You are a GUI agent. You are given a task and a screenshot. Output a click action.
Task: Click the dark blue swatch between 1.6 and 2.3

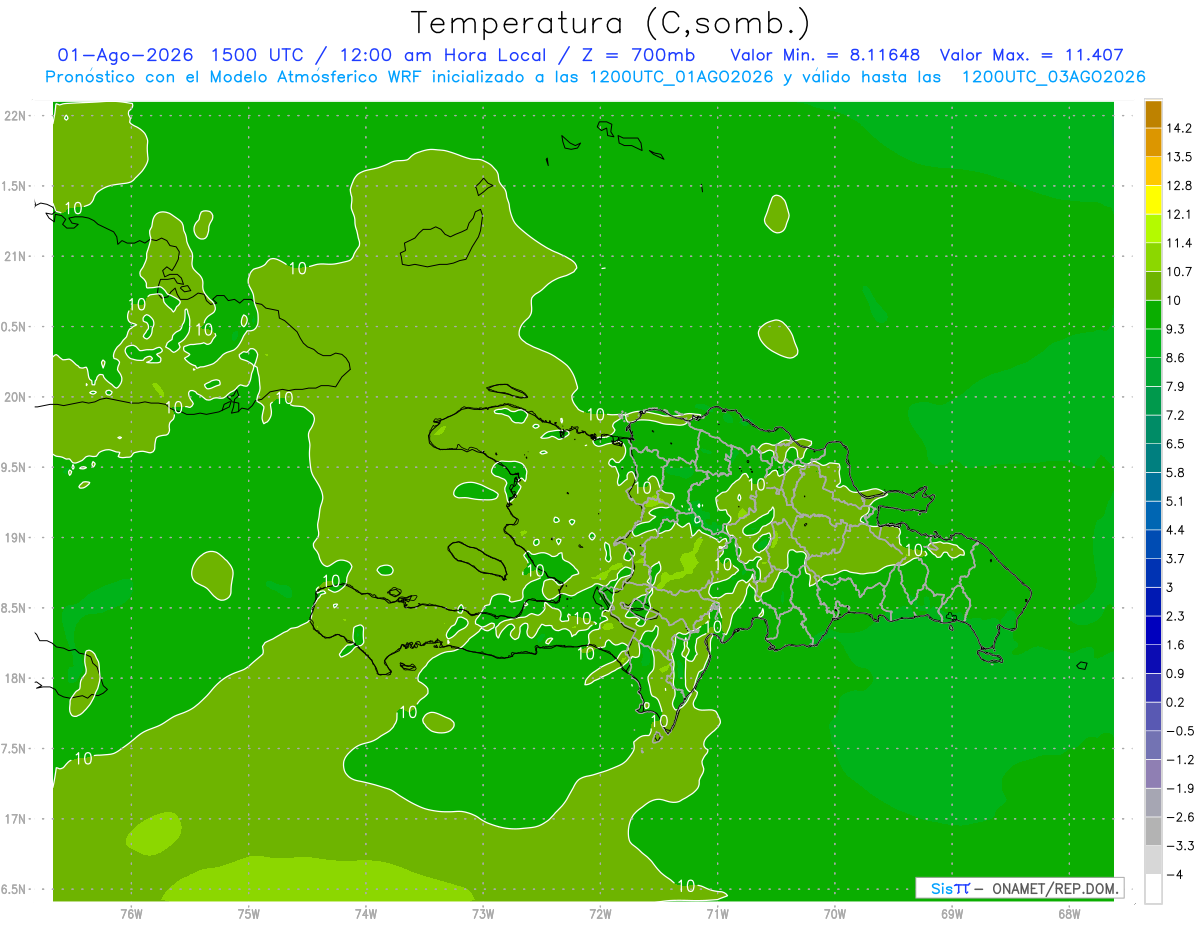click(x=1153, y=630)
